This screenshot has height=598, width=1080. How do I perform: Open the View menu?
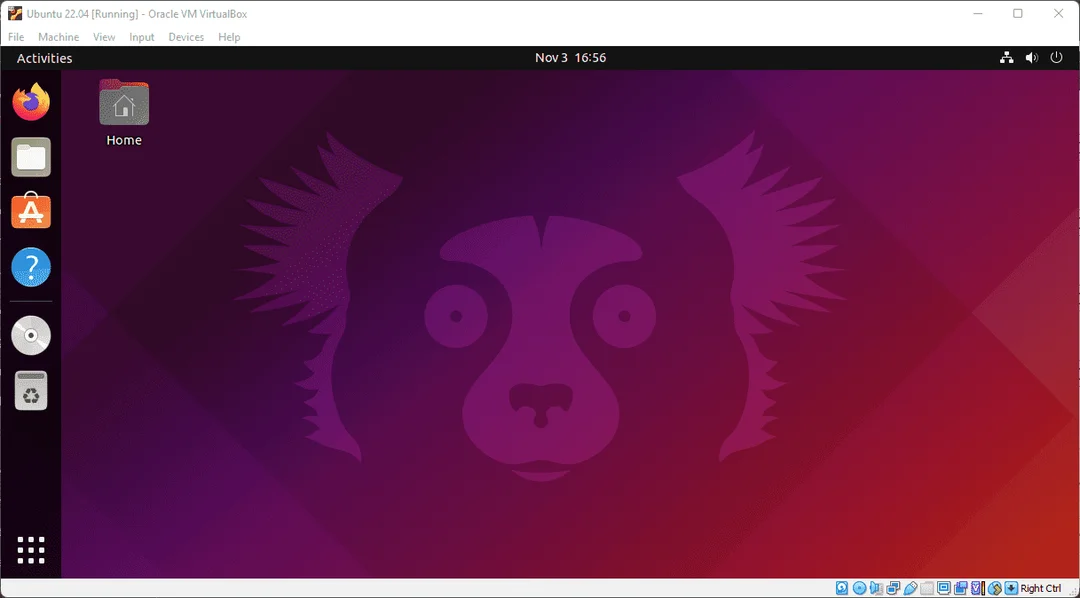(x=104, y=37)
